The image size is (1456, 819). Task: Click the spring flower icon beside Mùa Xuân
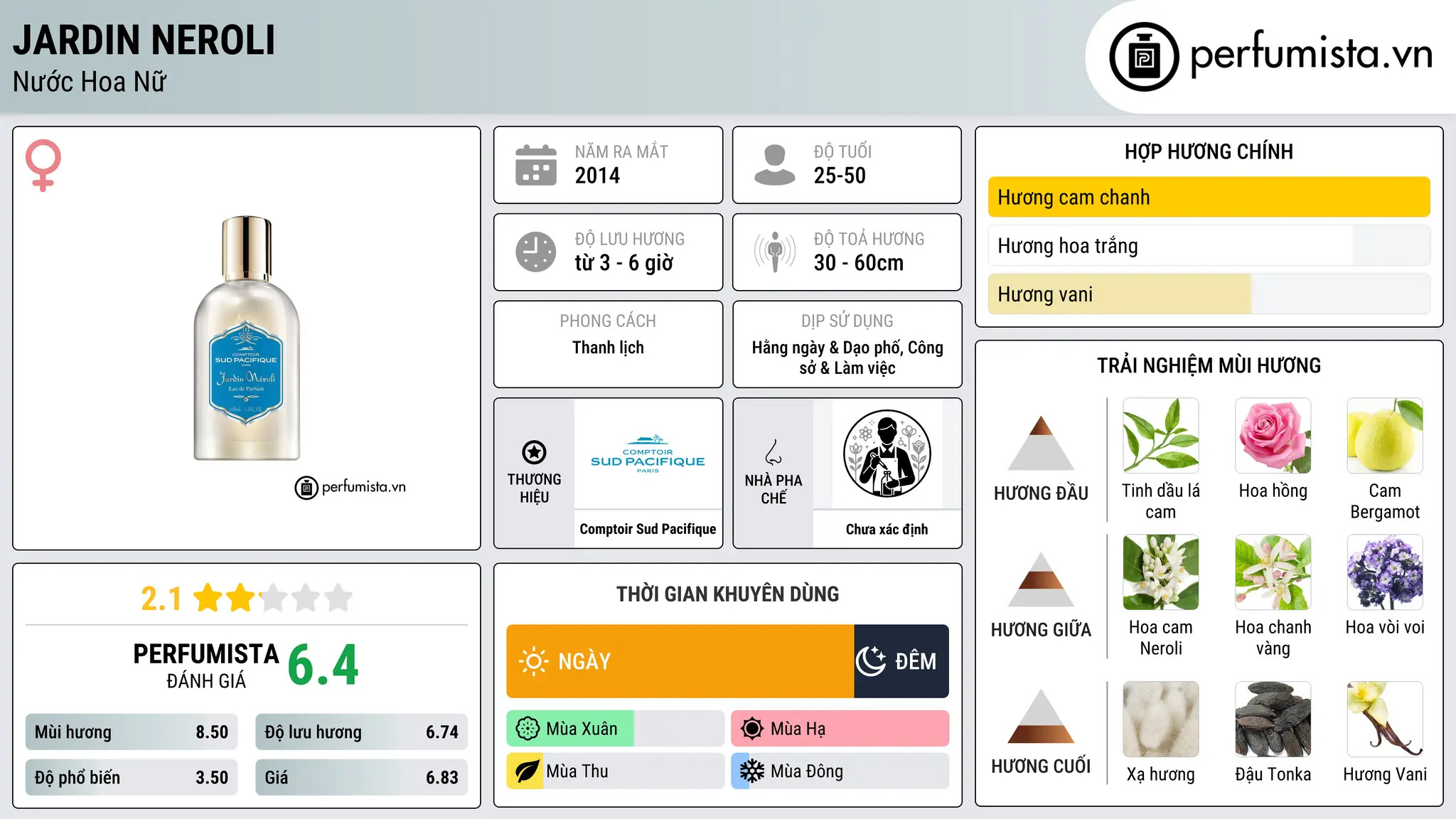coord(528,729)
